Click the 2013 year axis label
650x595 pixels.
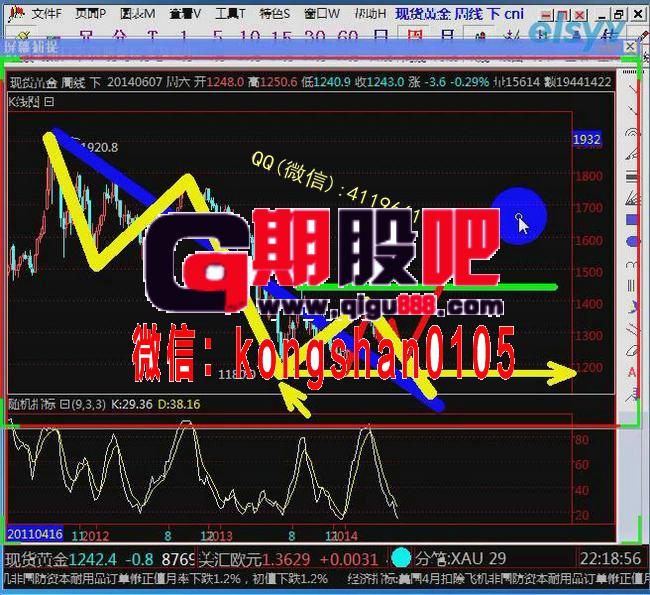coord(219,536)
